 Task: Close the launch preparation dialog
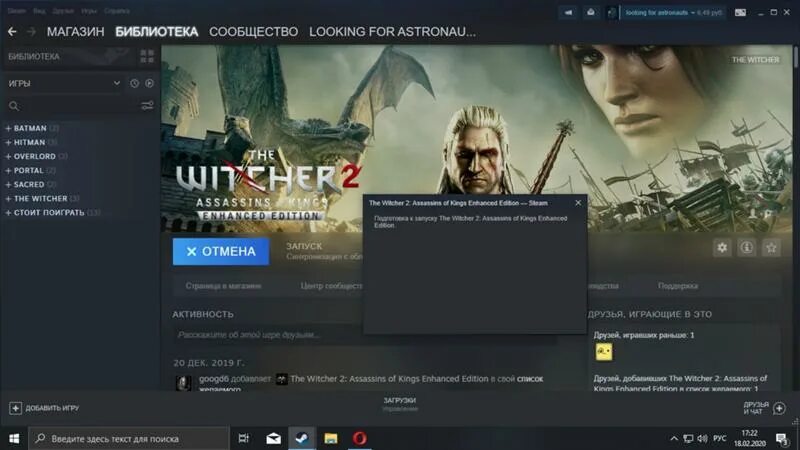click(x=578, y=203)
